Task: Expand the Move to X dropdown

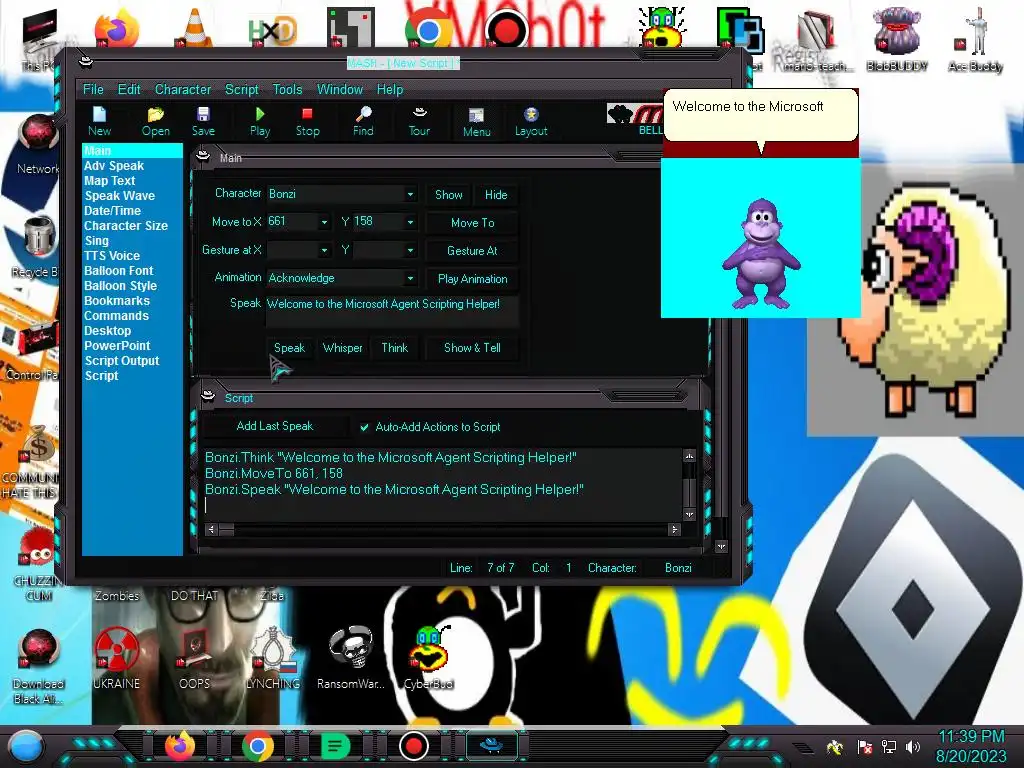Action: click(324, 223)
